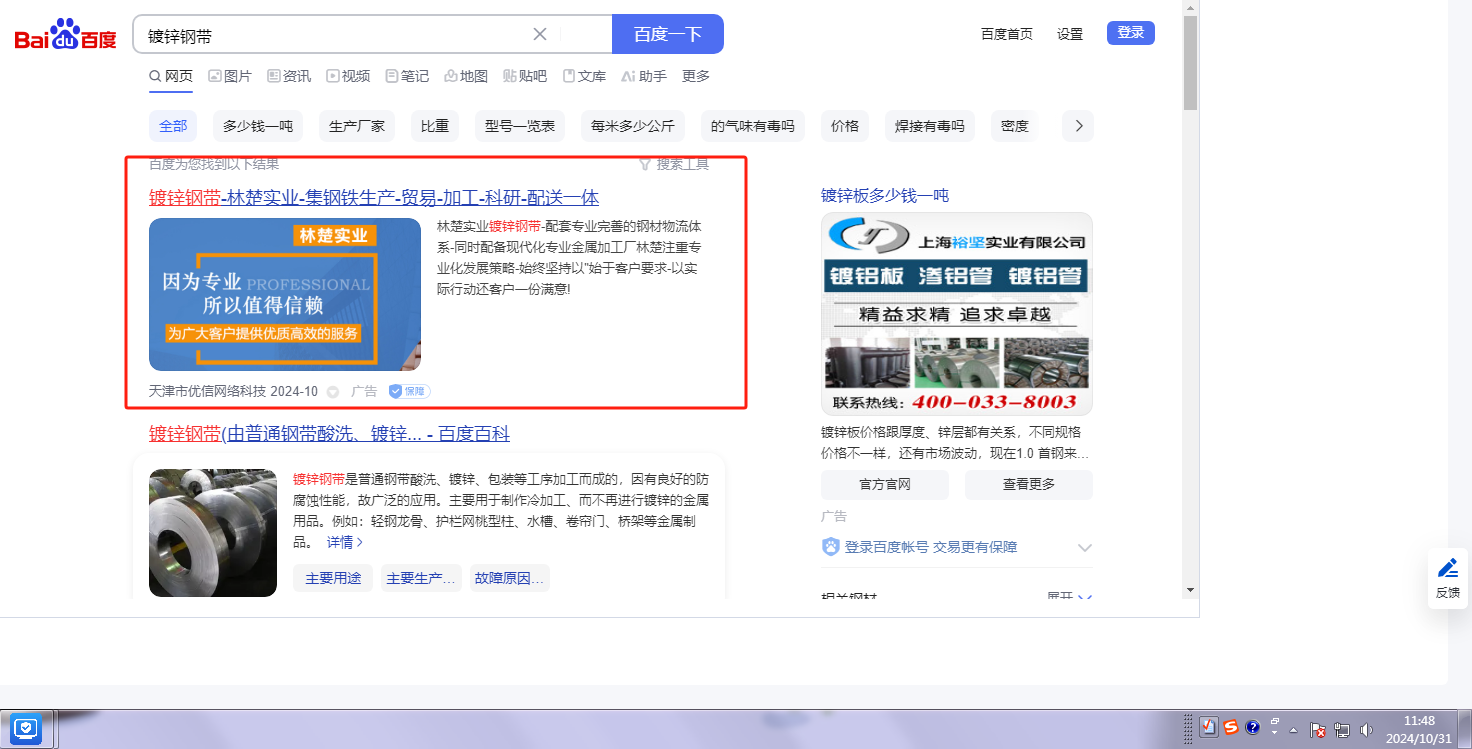Switch to the 地图 search tab
This screenshot has width=1472, height=749.
(466, 76)
